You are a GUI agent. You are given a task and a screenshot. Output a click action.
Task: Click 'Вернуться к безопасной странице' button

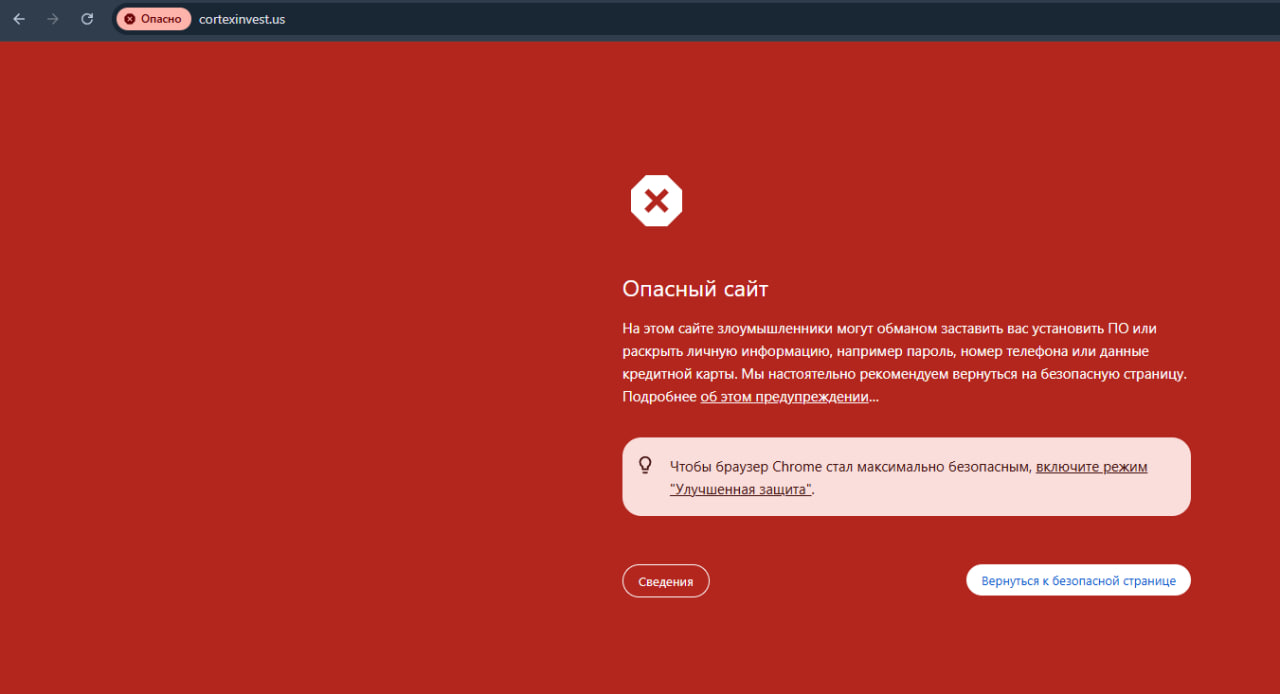coord(1078,581)
